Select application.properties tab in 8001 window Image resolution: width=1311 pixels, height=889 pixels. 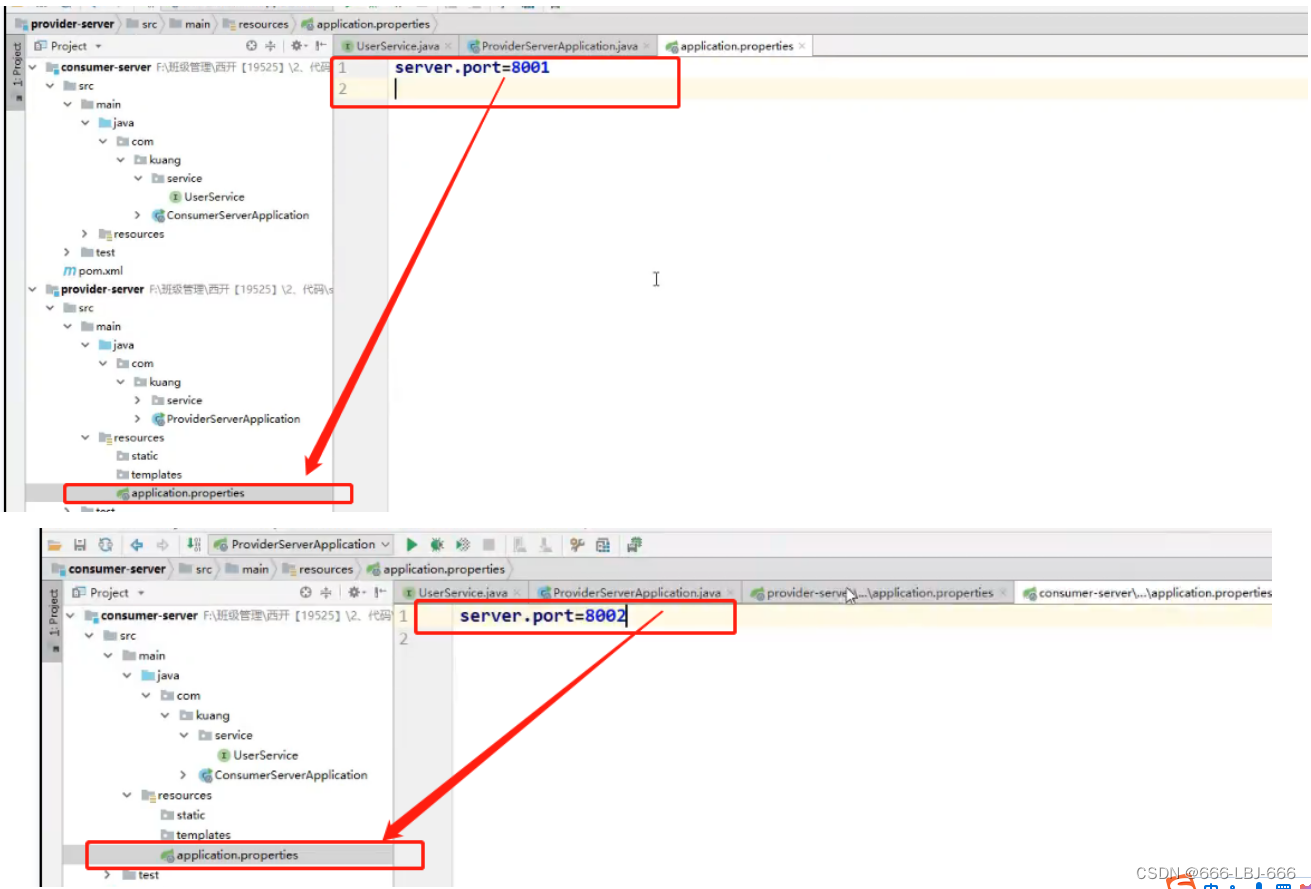point(735,46)
